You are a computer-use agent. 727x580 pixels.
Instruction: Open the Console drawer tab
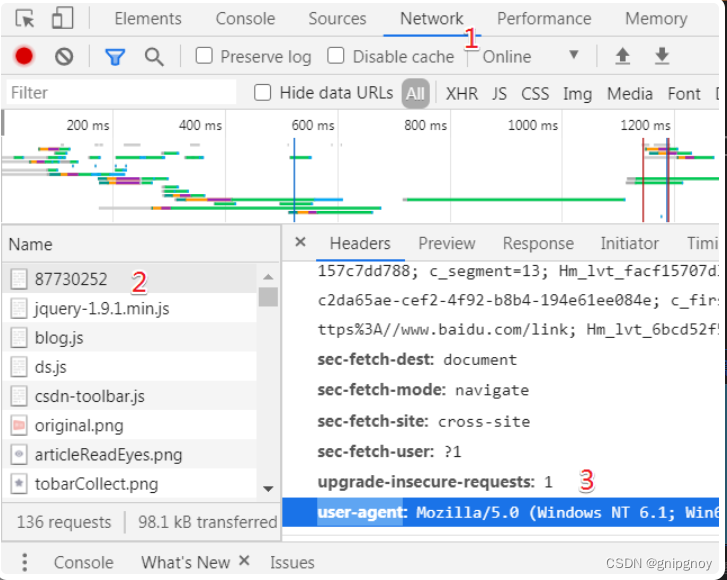83,562
